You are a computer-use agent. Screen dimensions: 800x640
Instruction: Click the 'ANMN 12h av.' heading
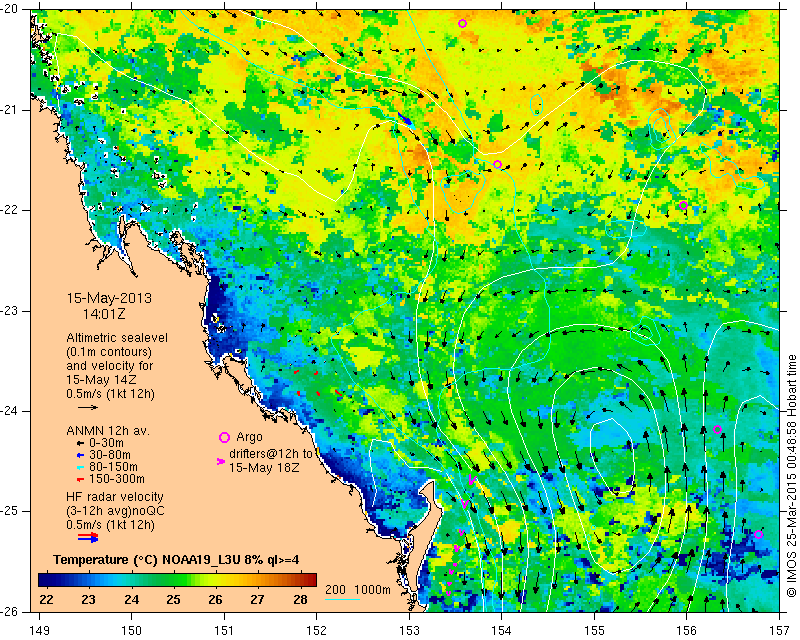(108, 430)
